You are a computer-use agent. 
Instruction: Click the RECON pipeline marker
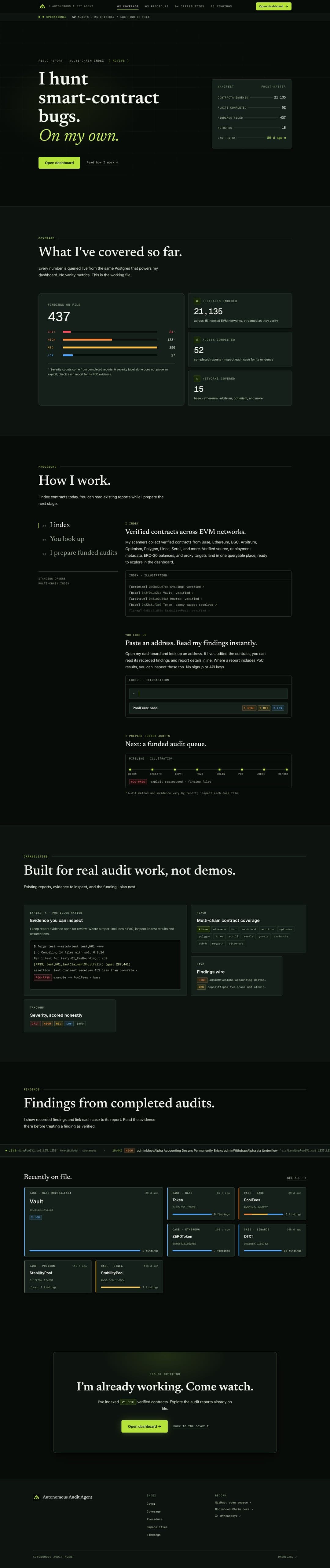pyautogui.click(x=131, y=769)
